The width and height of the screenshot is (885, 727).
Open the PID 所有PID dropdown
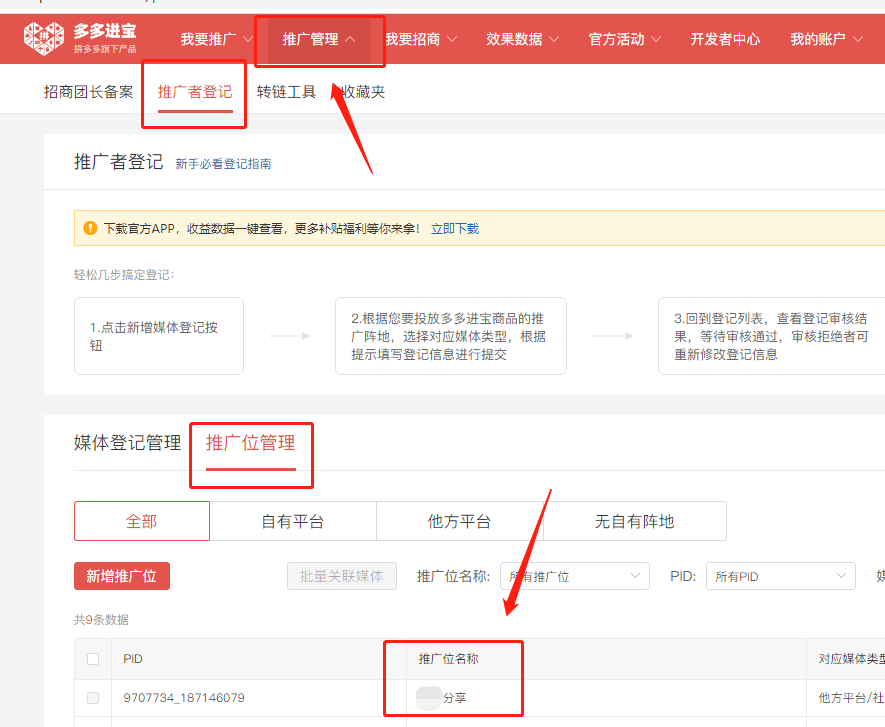(x=781, y=576)
